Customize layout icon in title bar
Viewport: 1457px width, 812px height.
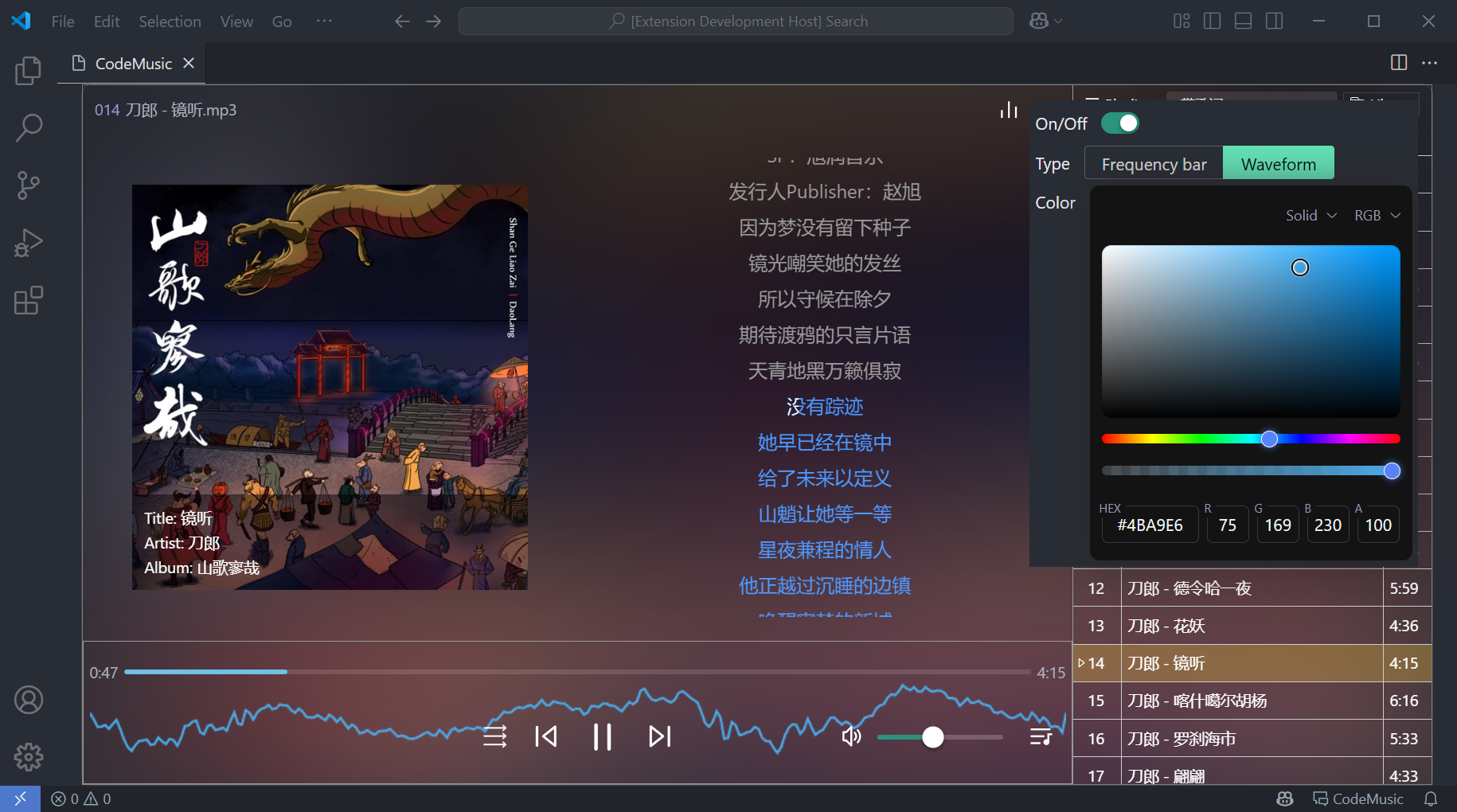coord(1182,21)
